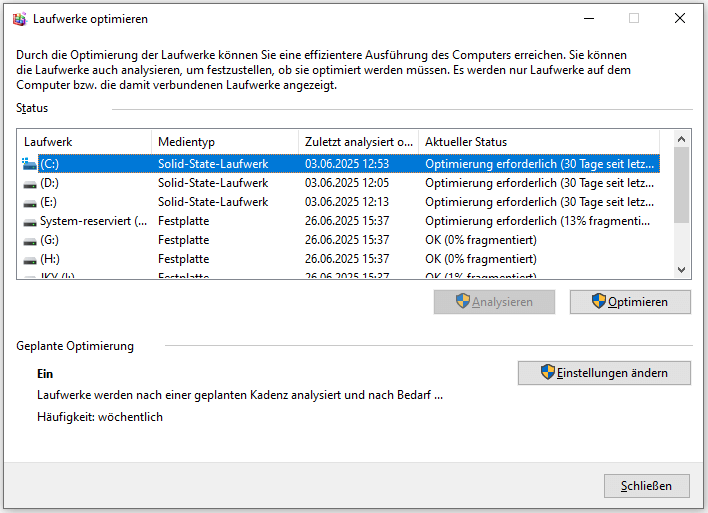
Task: Click the Einstellungen ändern button
Action: (604, 373)
